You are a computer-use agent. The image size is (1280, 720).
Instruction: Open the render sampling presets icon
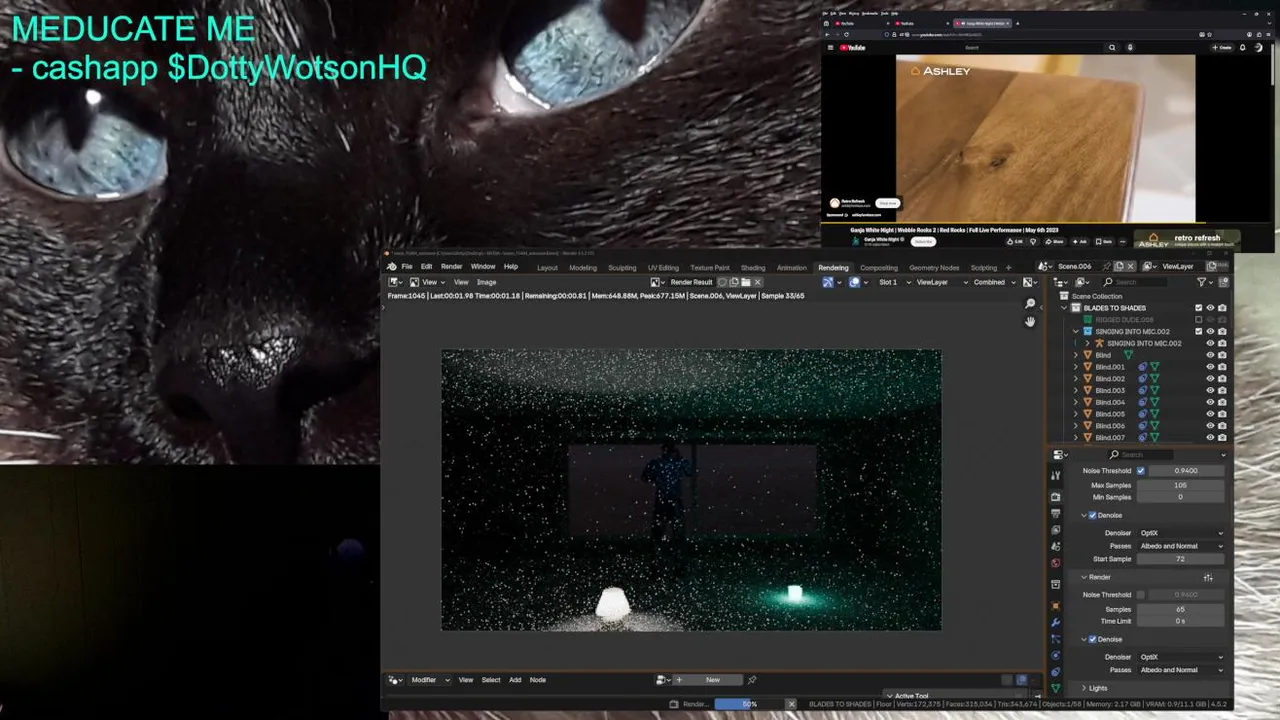1208,577
